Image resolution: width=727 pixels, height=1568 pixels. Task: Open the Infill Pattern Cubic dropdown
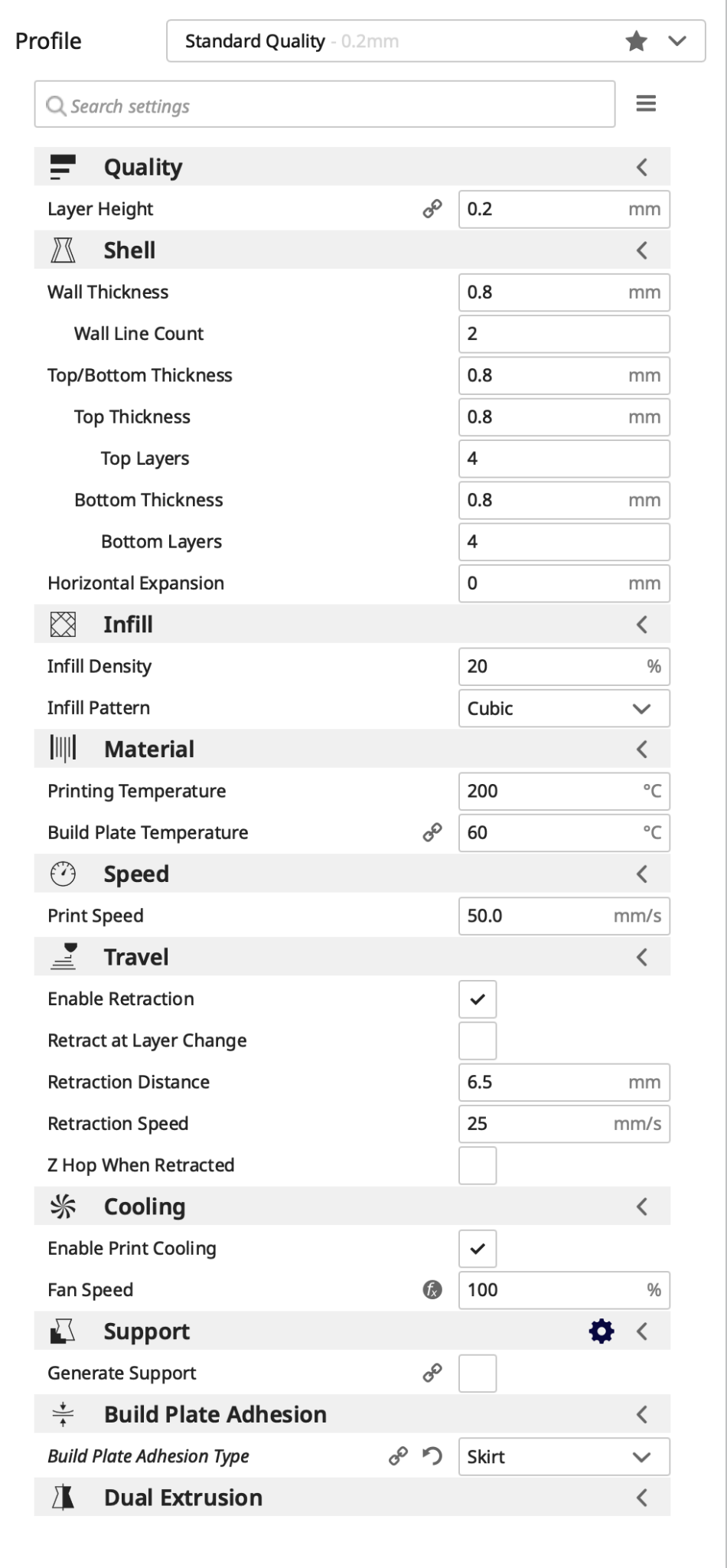tap(564, 708)
